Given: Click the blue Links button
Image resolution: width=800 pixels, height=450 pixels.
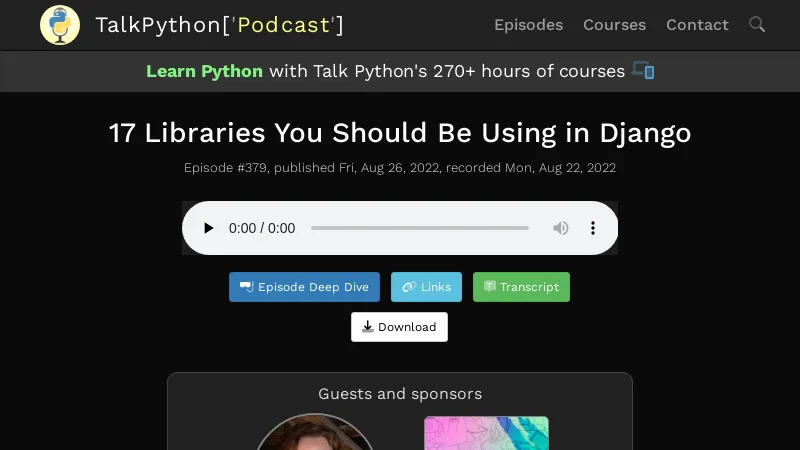Looking at the screenshot, I should click(x=426, y=287).
